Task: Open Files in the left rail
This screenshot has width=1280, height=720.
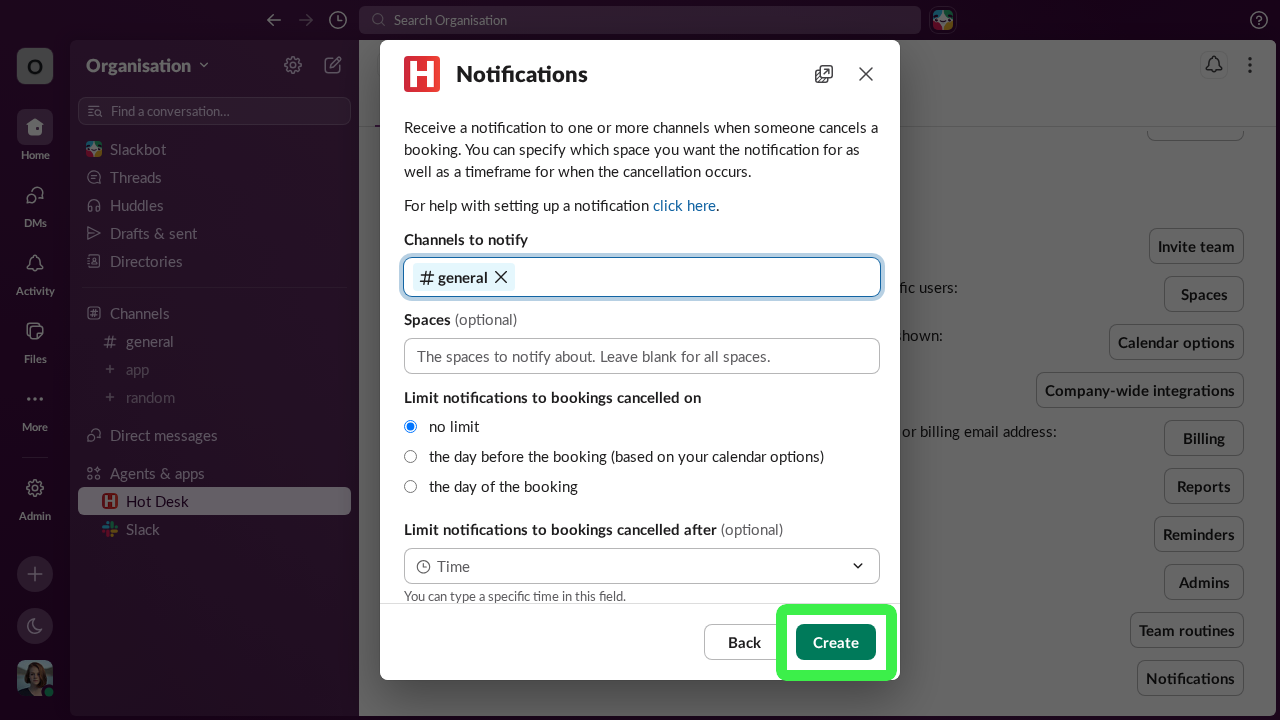Action: (x=35, y=340)
